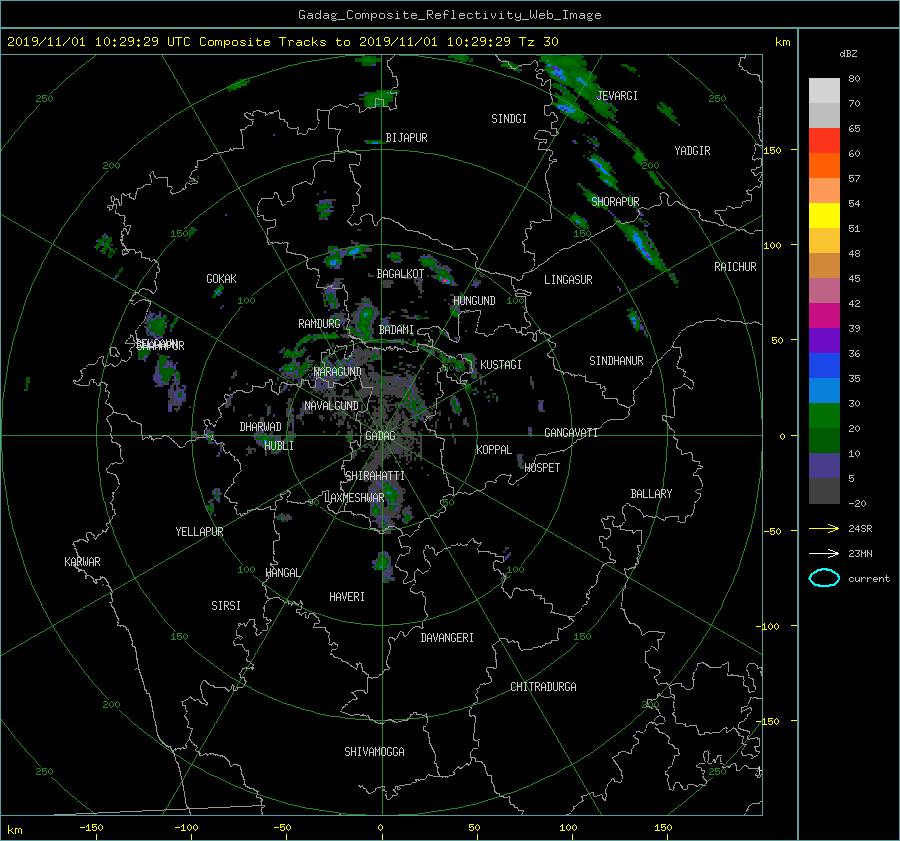Click the DAVANGERI city label
Screen dimensions: 900x841
click(x=447, y=638)
